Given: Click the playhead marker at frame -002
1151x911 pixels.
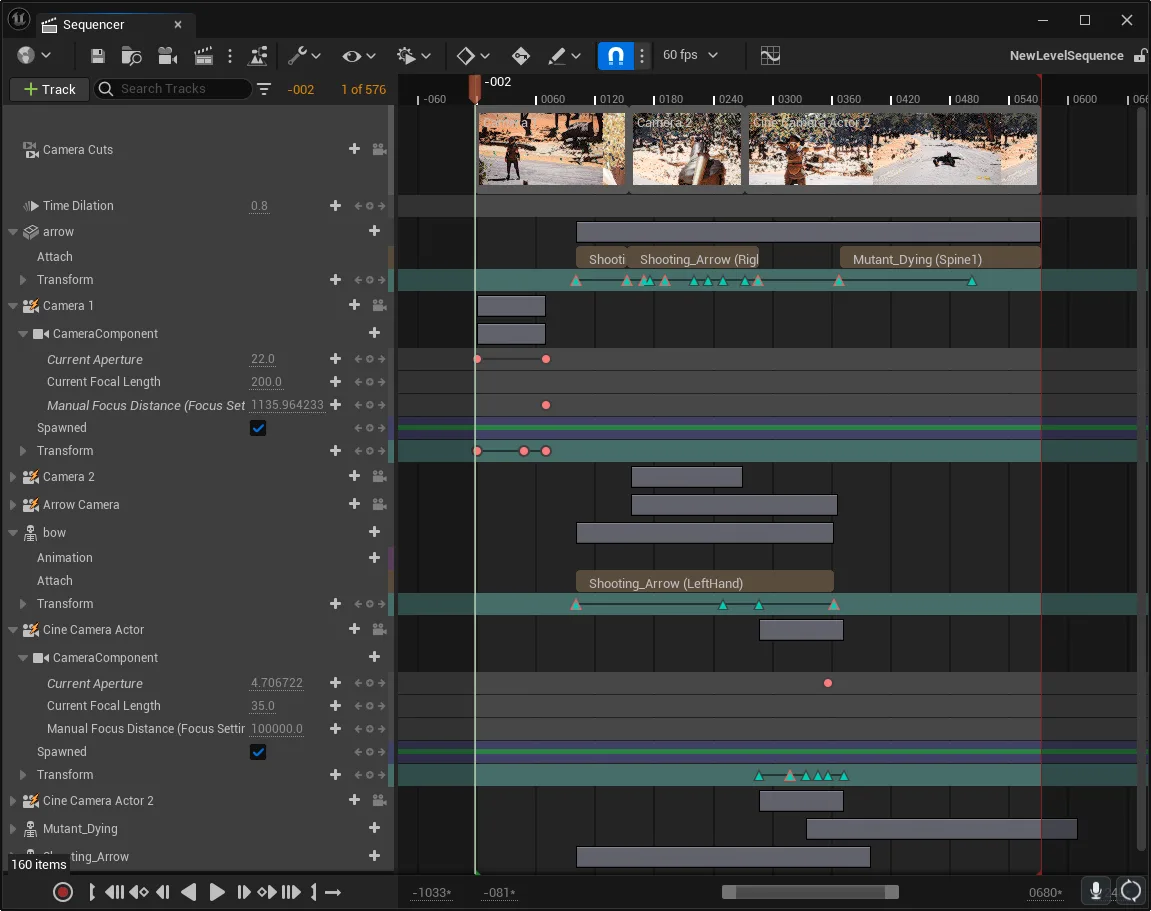Looking at the screenshot, I should pos(475,88).
